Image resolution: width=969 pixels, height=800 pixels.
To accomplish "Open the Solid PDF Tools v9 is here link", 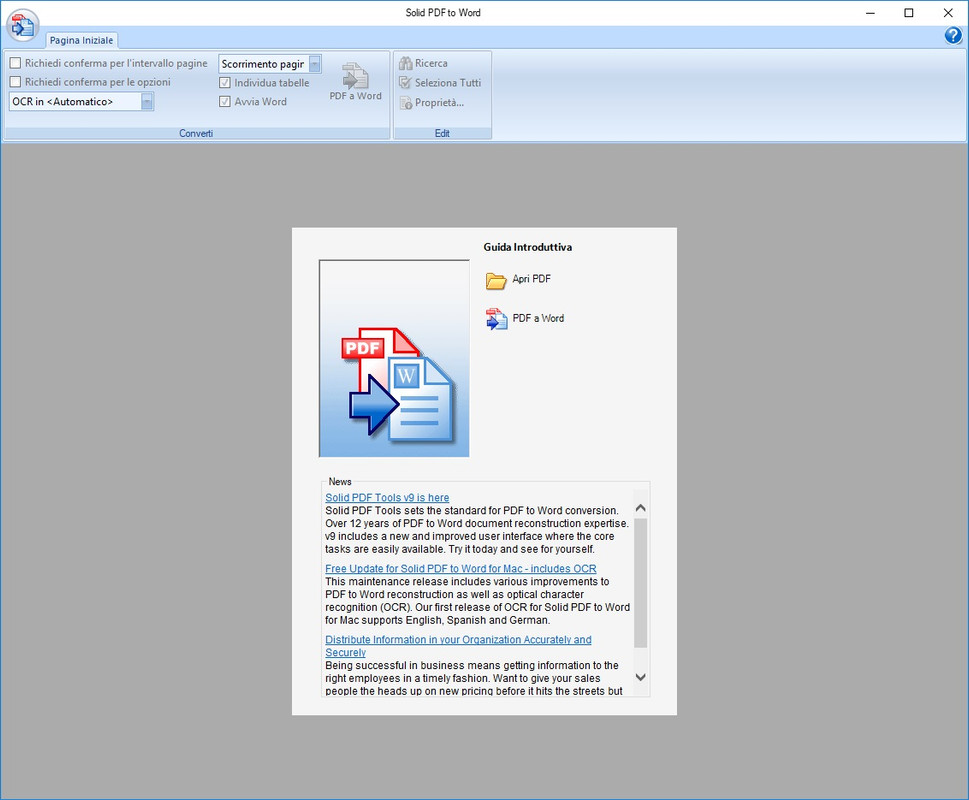I will pos(387,497).
